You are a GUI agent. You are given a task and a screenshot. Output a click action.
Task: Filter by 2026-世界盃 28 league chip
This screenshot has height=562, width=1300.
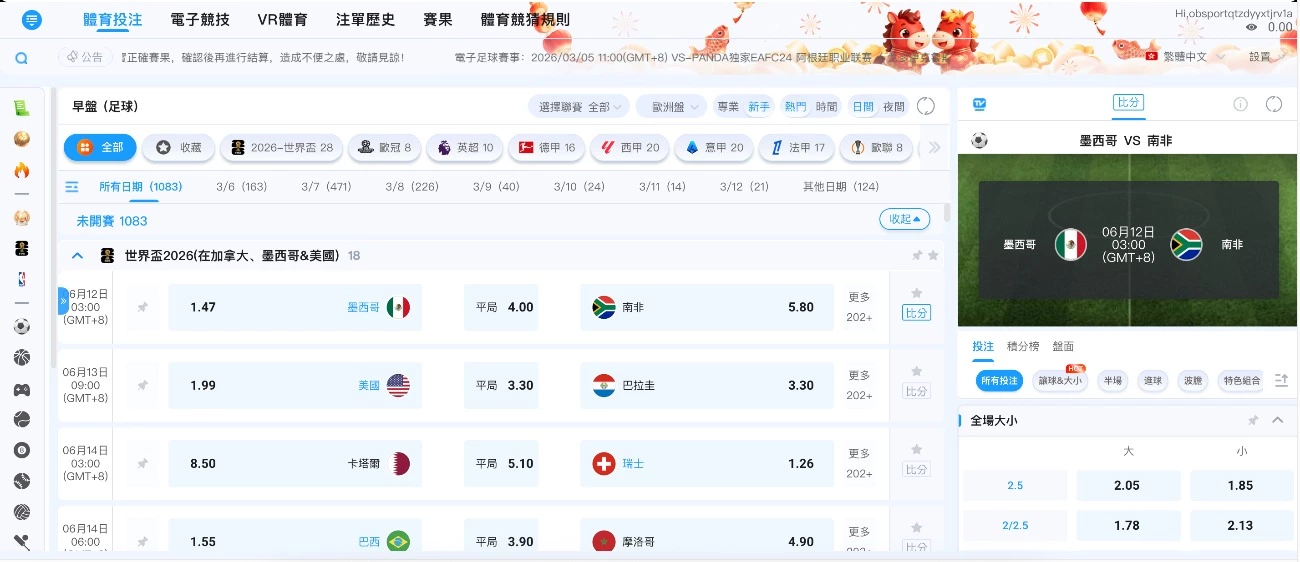282,147
